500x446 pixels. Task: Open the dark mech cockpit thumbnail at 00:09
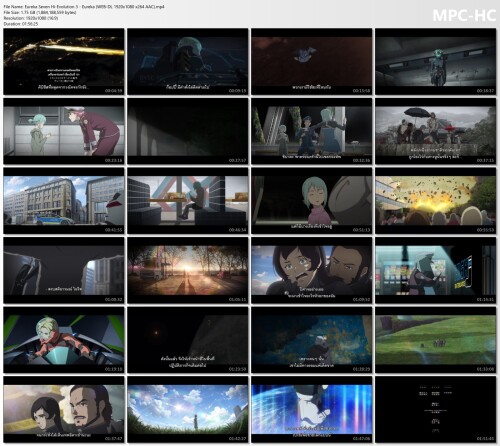click(188, 62)
